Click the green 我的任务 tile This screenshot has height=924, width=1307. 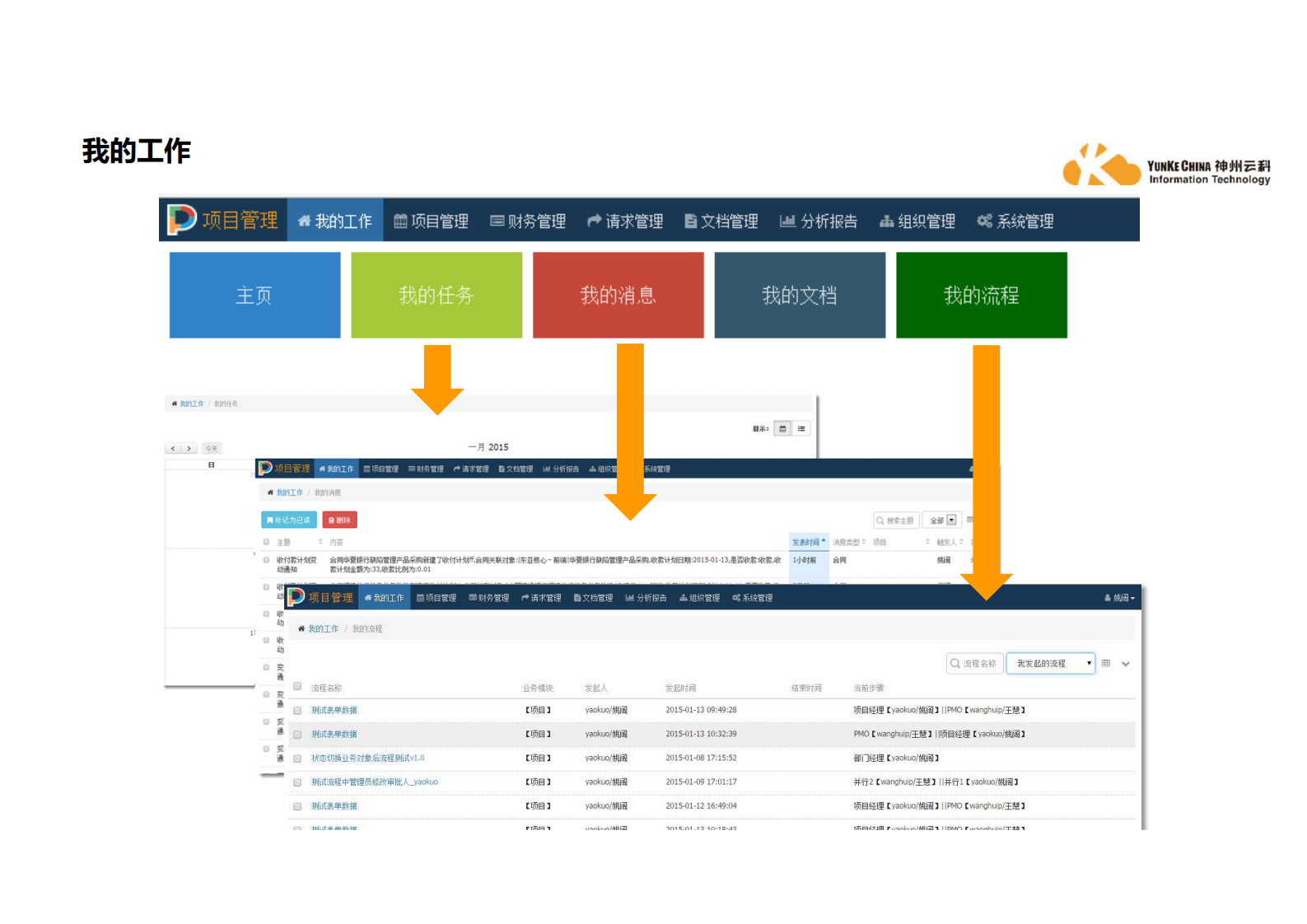click(x=436, y=295)
